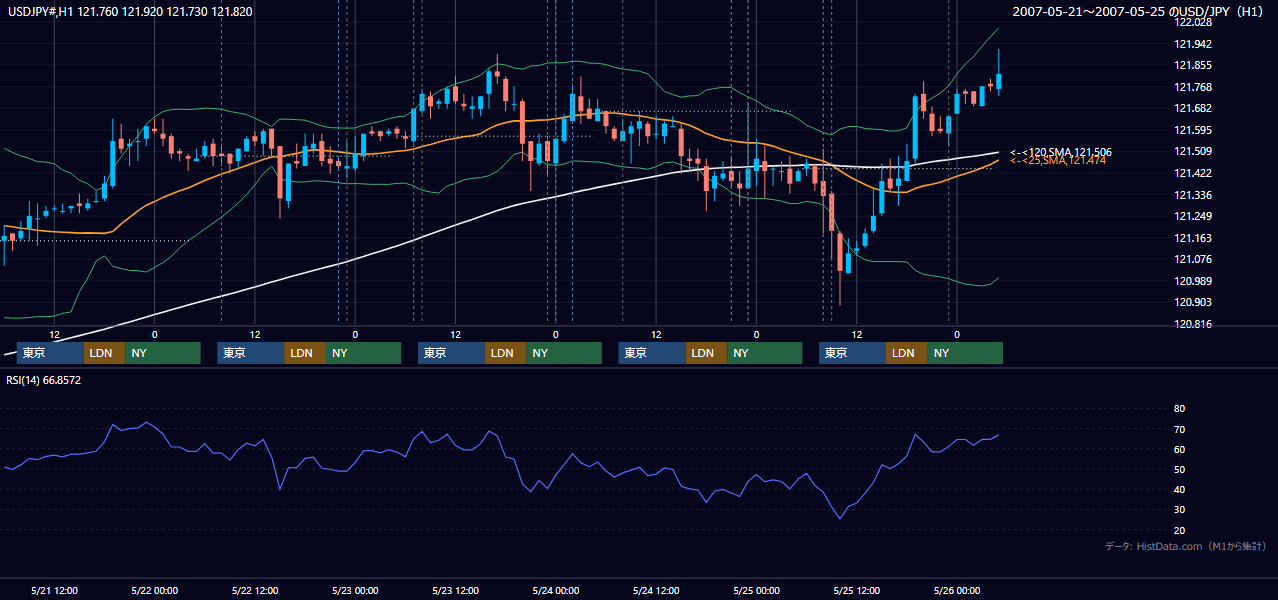Click price axis value 121.422
This screenshot has height=600, width=1278.
(x=1191, y=173)
